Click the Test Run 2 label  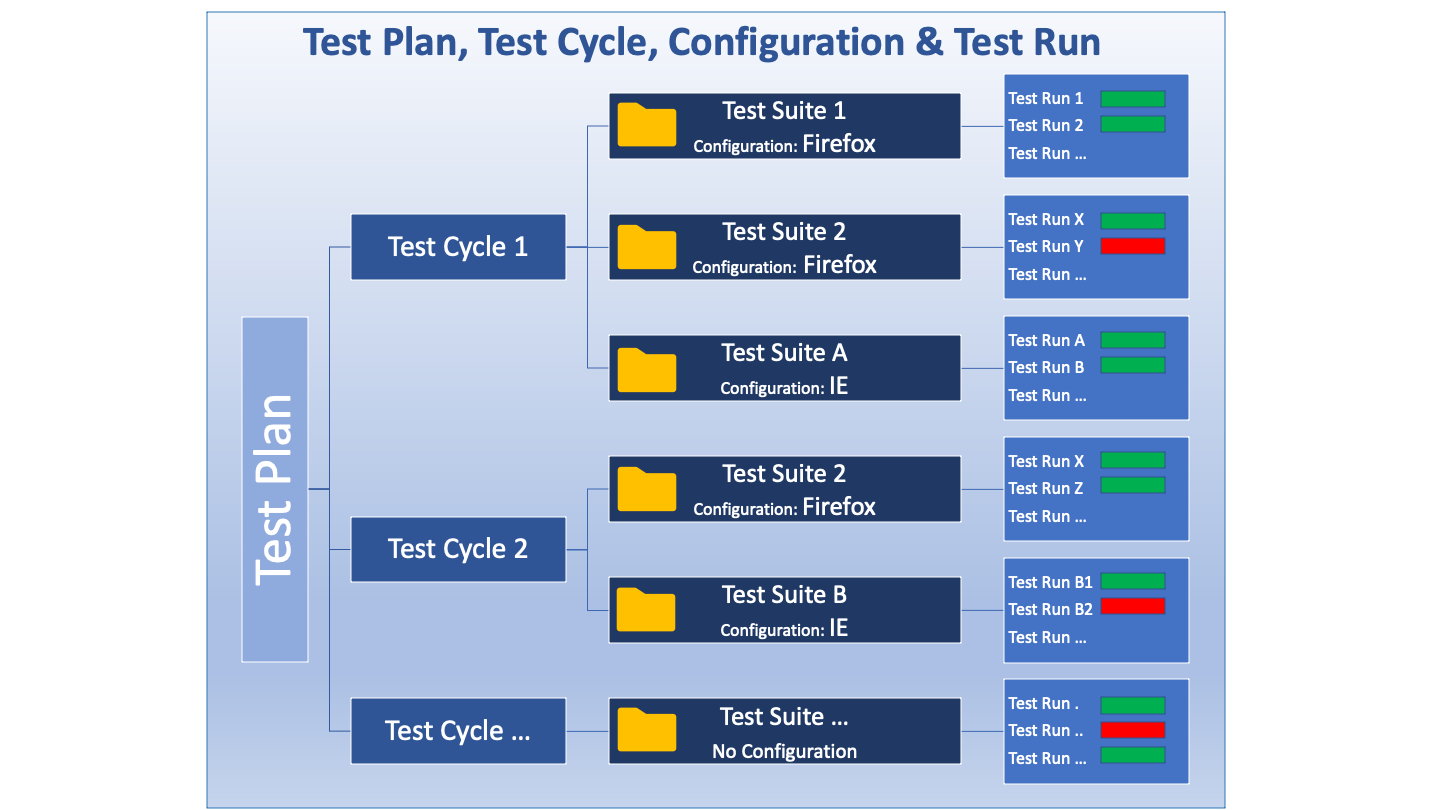pos(1046,125)
